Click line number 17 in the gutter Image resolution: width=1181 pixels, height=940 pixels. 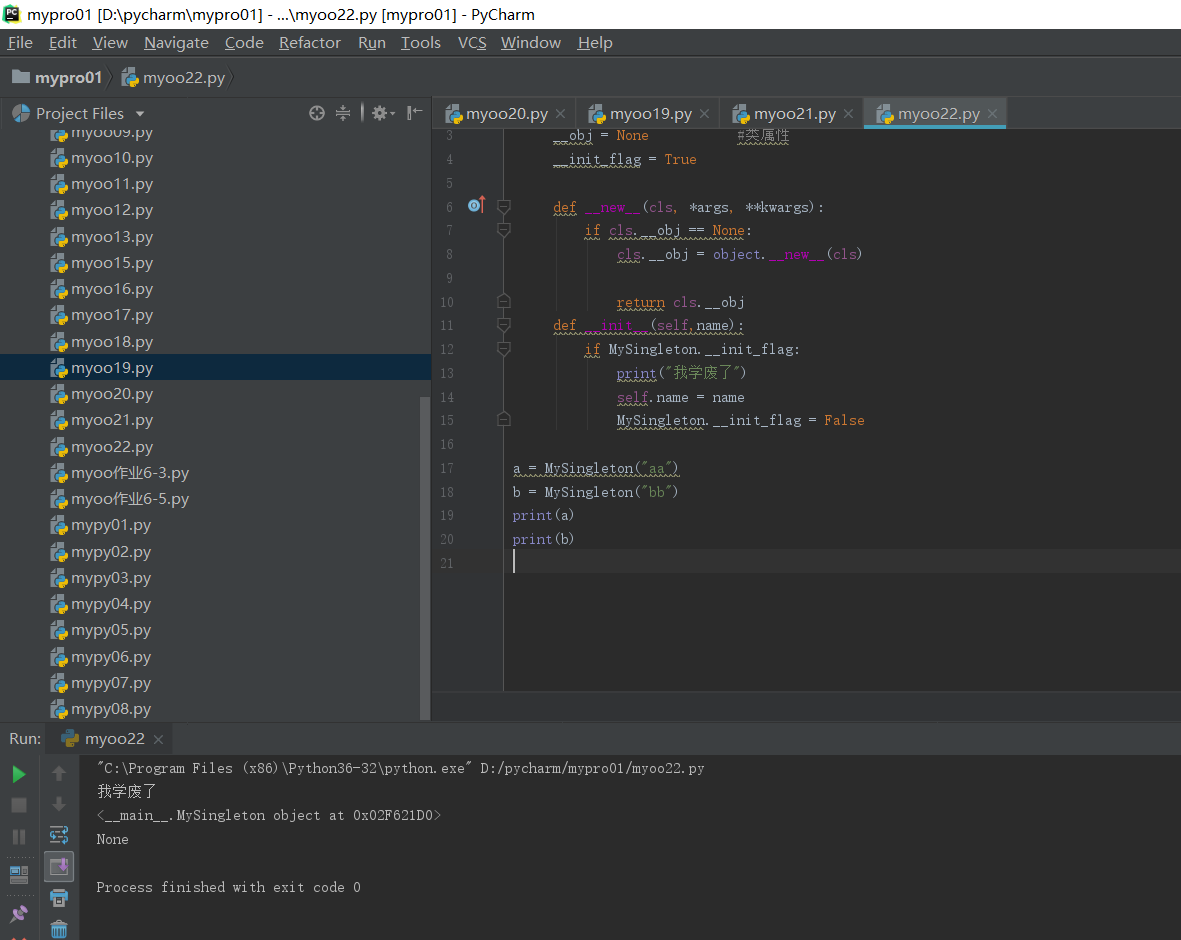click(447, 468)
